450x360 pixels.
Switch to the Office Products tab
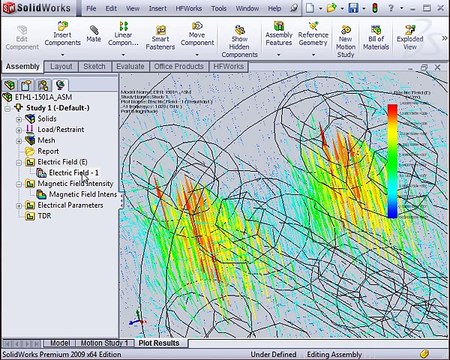[179, 67]
